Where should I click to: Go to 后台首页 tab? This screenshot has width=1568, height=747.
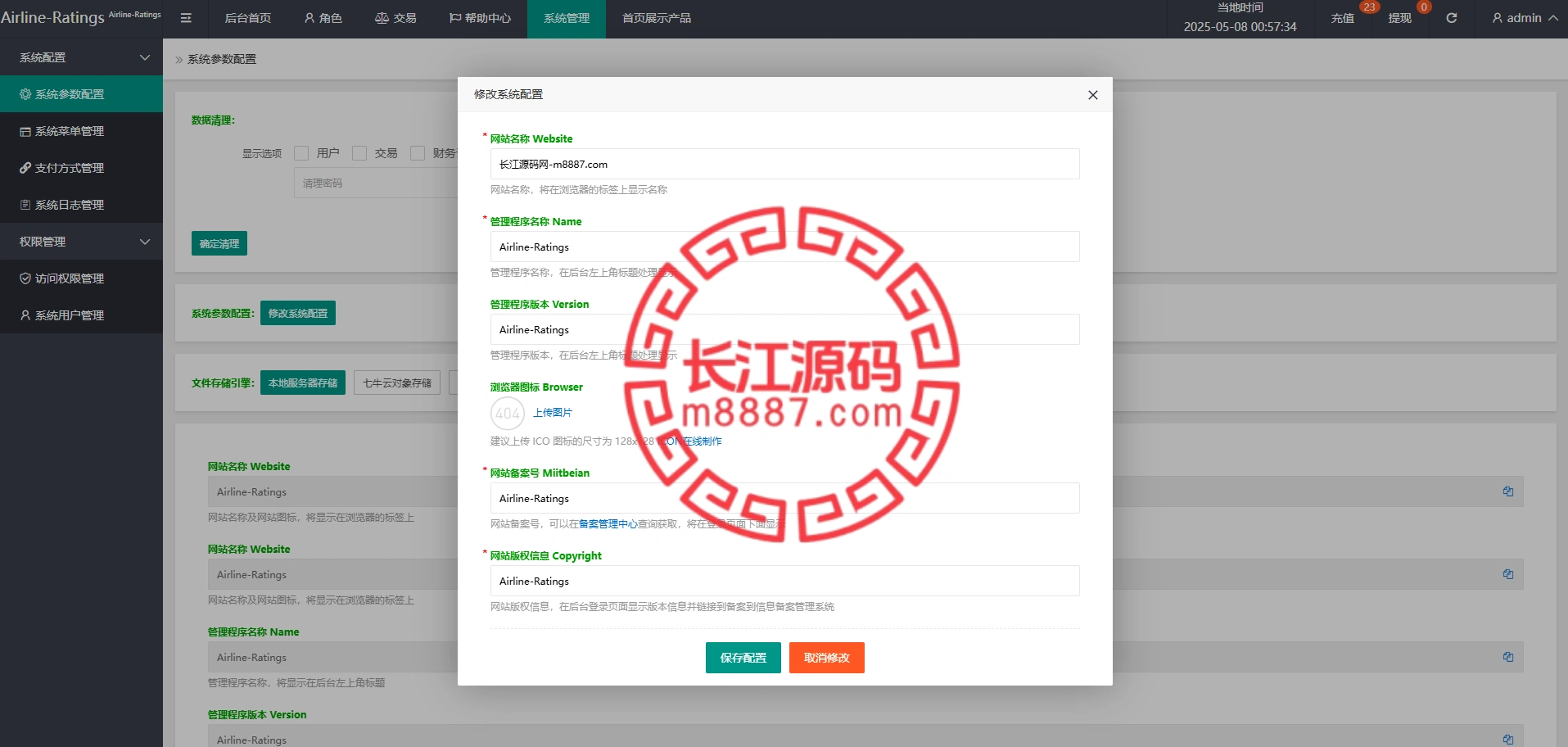point(247,18)
